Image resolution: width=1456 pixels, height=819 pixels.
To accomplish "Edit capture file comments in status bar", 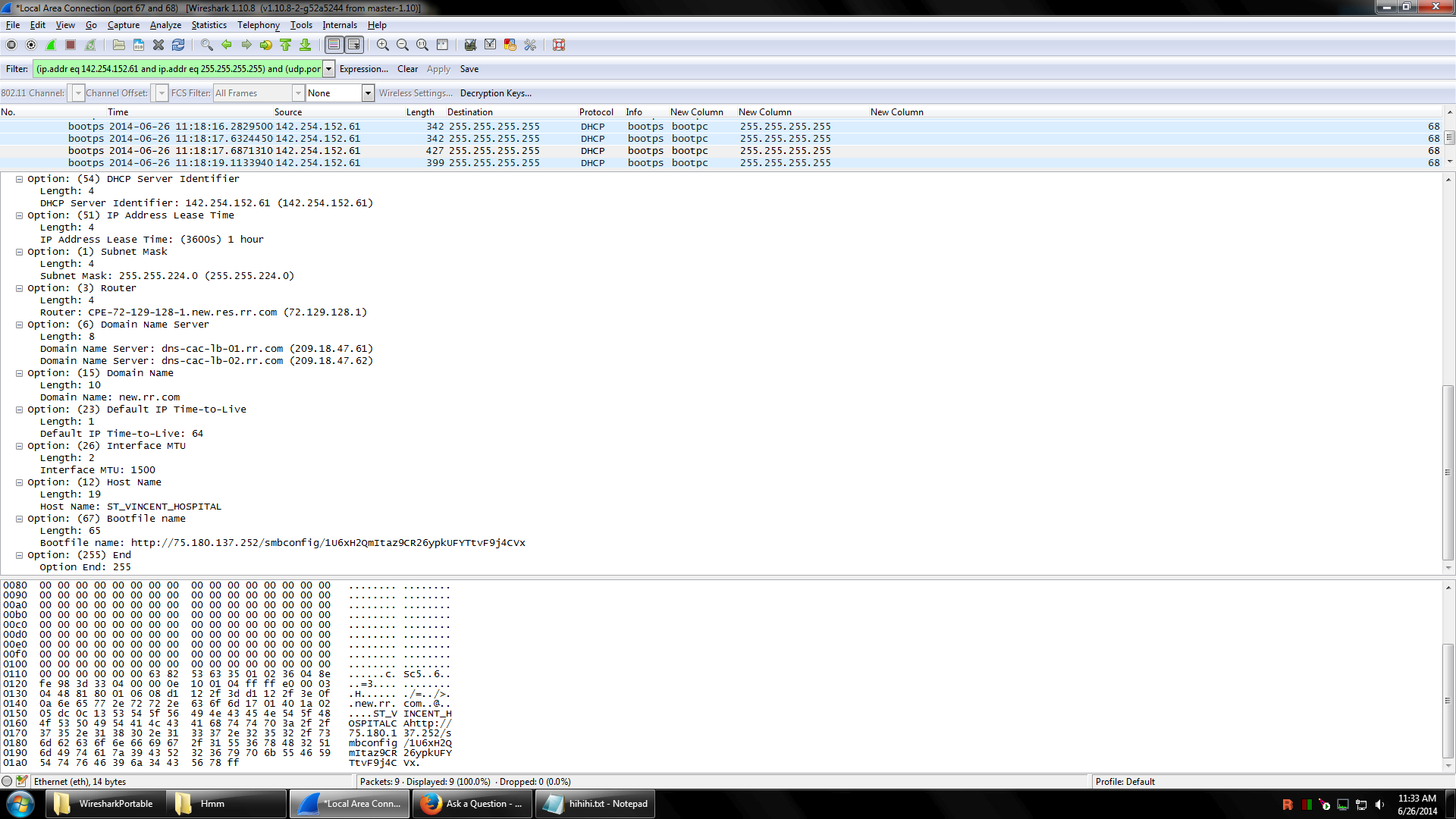I will tap(21, 781).
